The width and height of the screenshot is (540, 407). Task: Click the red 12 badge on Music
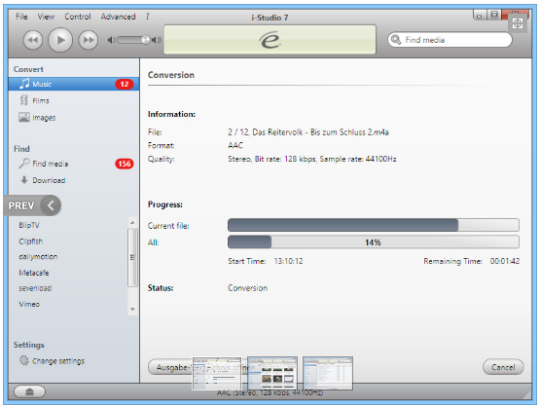coord(124,84)
